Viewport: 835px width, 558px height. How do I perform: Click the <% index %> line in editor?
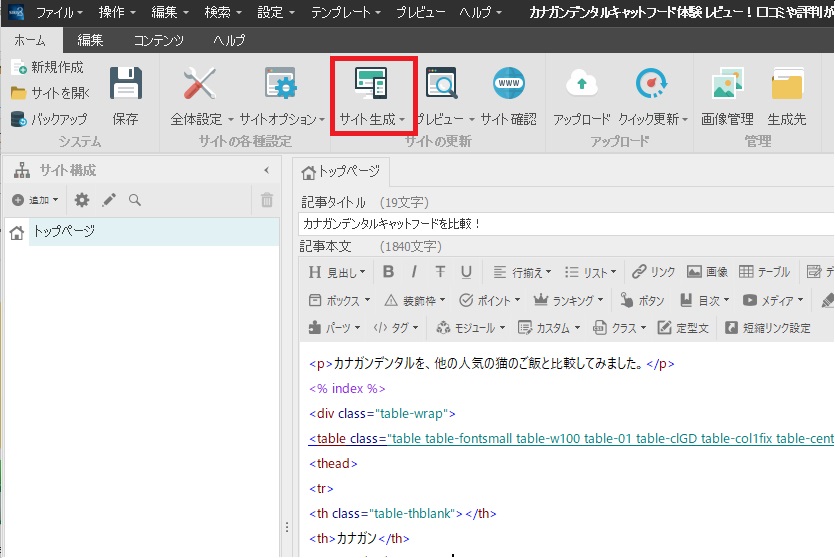tap(347, 389)
